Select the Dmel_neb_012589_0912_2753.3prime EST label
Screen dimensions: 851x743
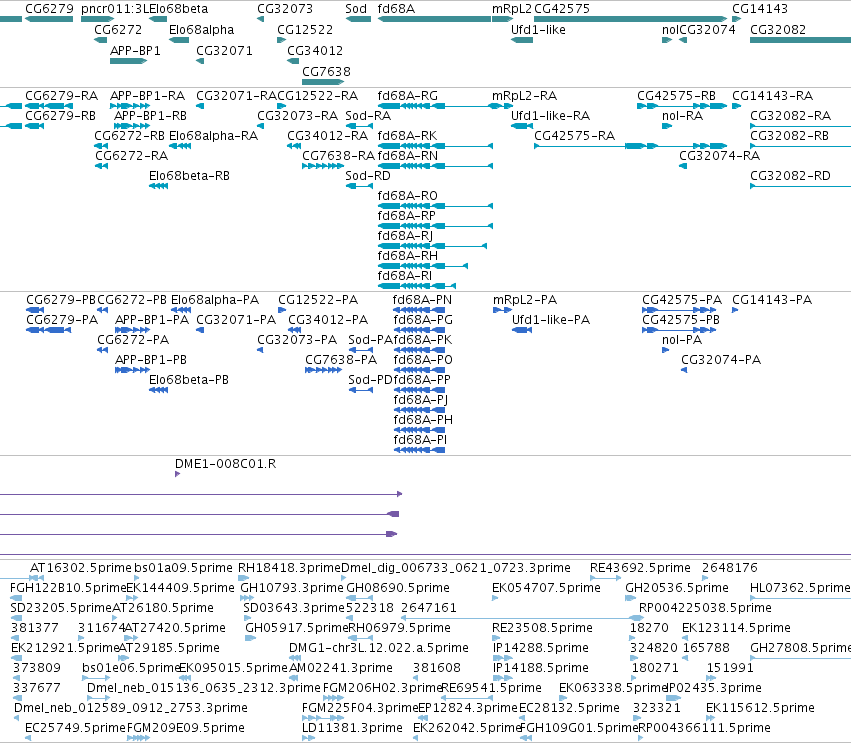pyautogui.click(x=131, y=708)
